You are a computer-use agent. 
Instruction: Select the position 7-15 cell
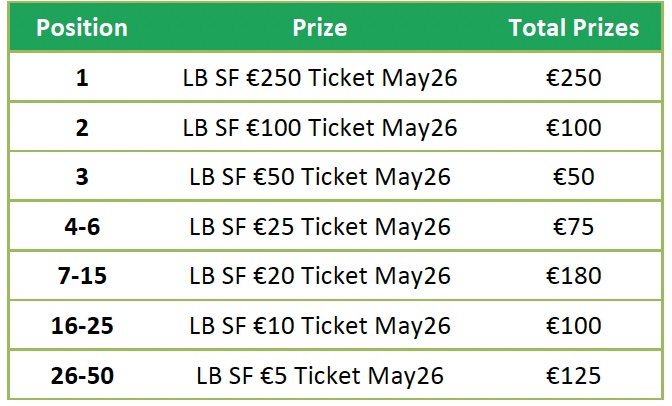click(82, 276)
